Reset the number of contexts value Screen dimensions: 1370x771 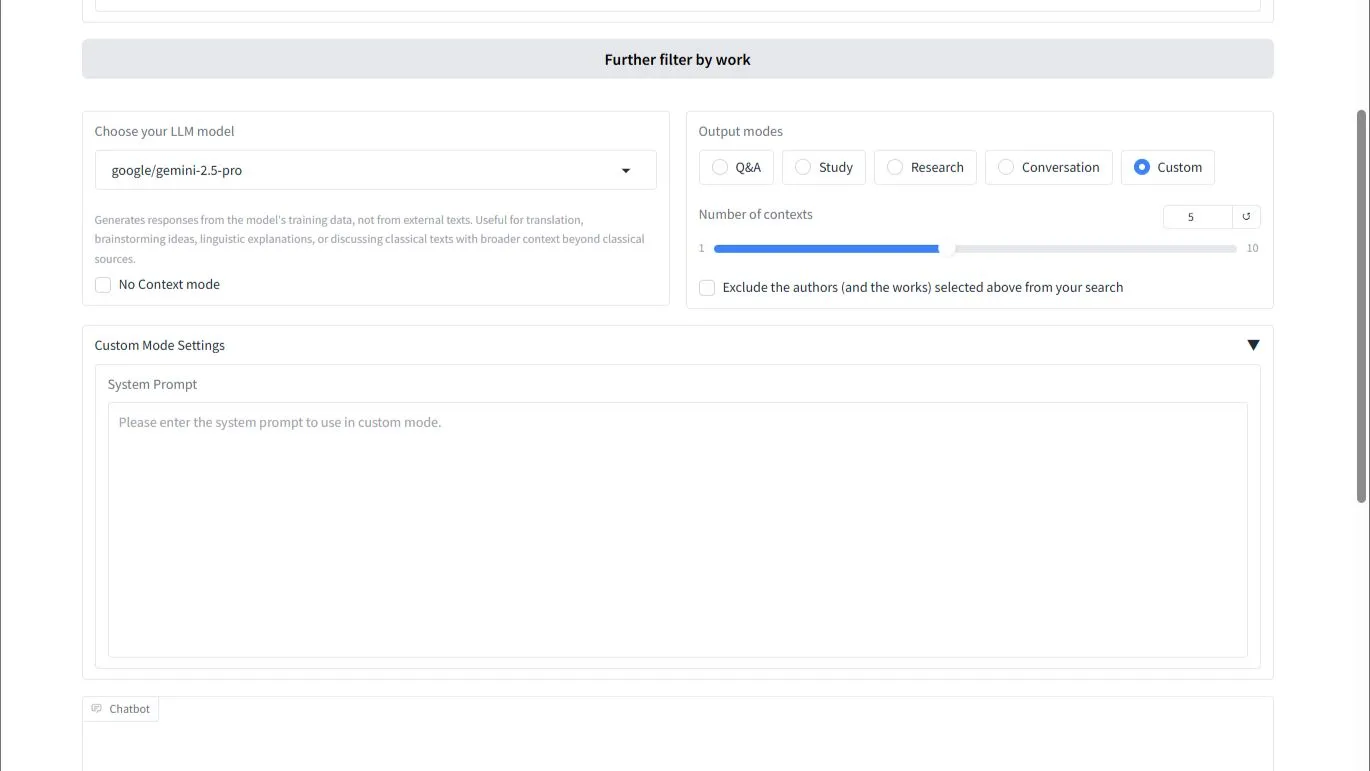(1246, 217)
